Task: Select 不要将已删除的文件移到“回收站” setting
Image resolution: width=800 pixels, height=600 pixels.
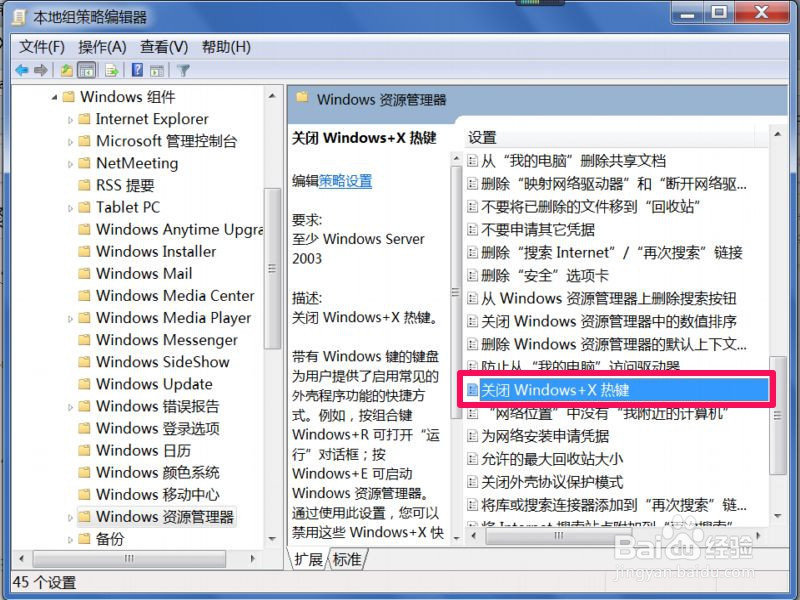Action: [590, 207]
